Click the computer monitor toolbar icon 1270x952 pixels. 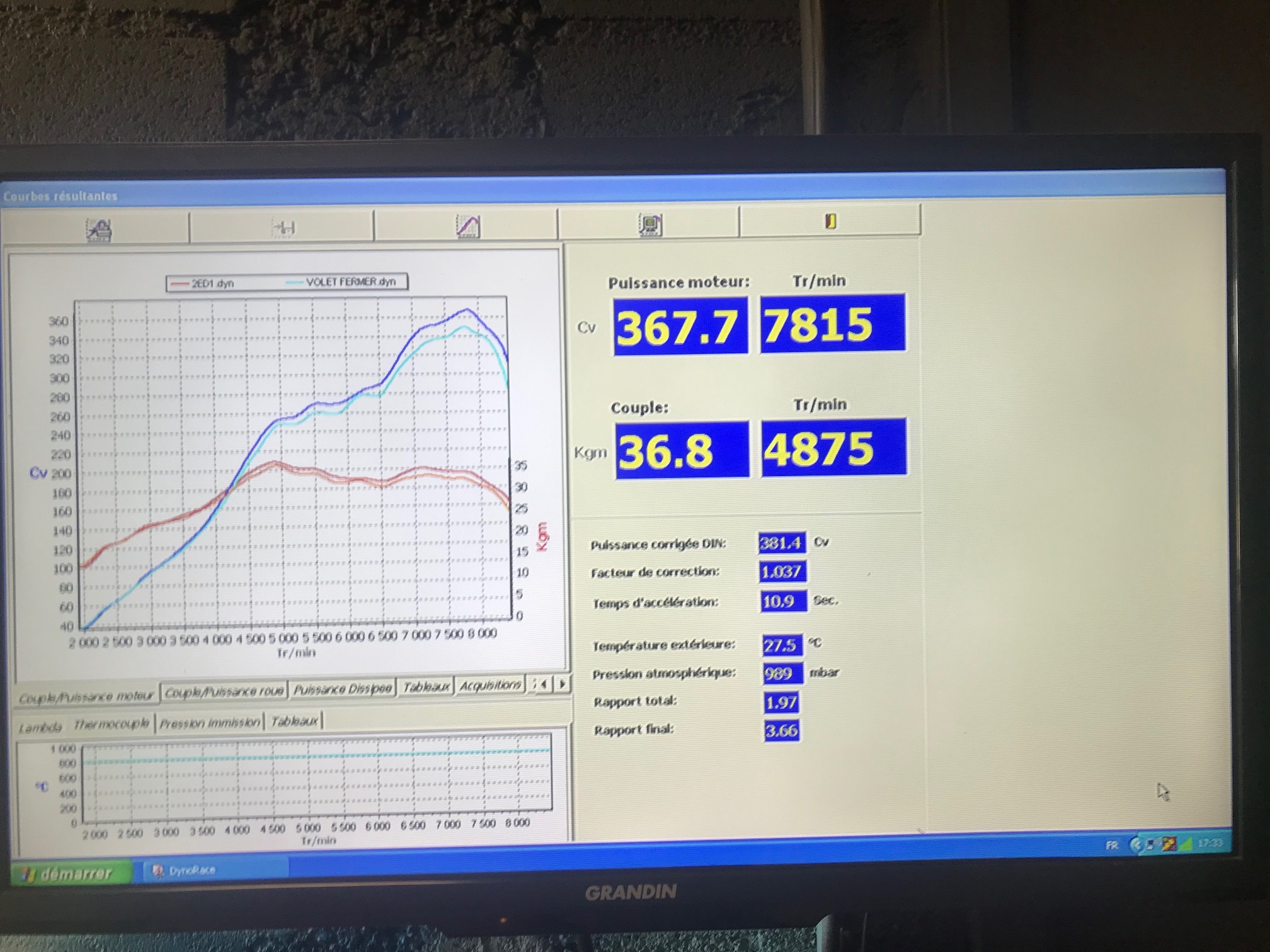click(x=650, y=224)
